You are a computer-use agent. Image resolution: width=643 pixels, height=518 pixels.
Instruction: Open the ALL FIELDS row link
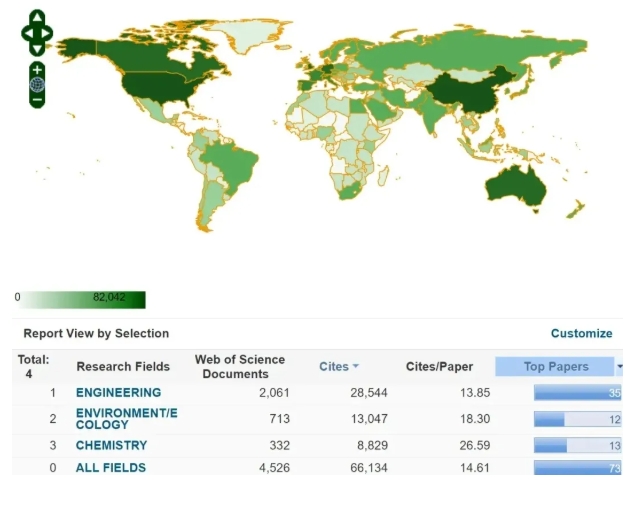[x=110, y=467]
